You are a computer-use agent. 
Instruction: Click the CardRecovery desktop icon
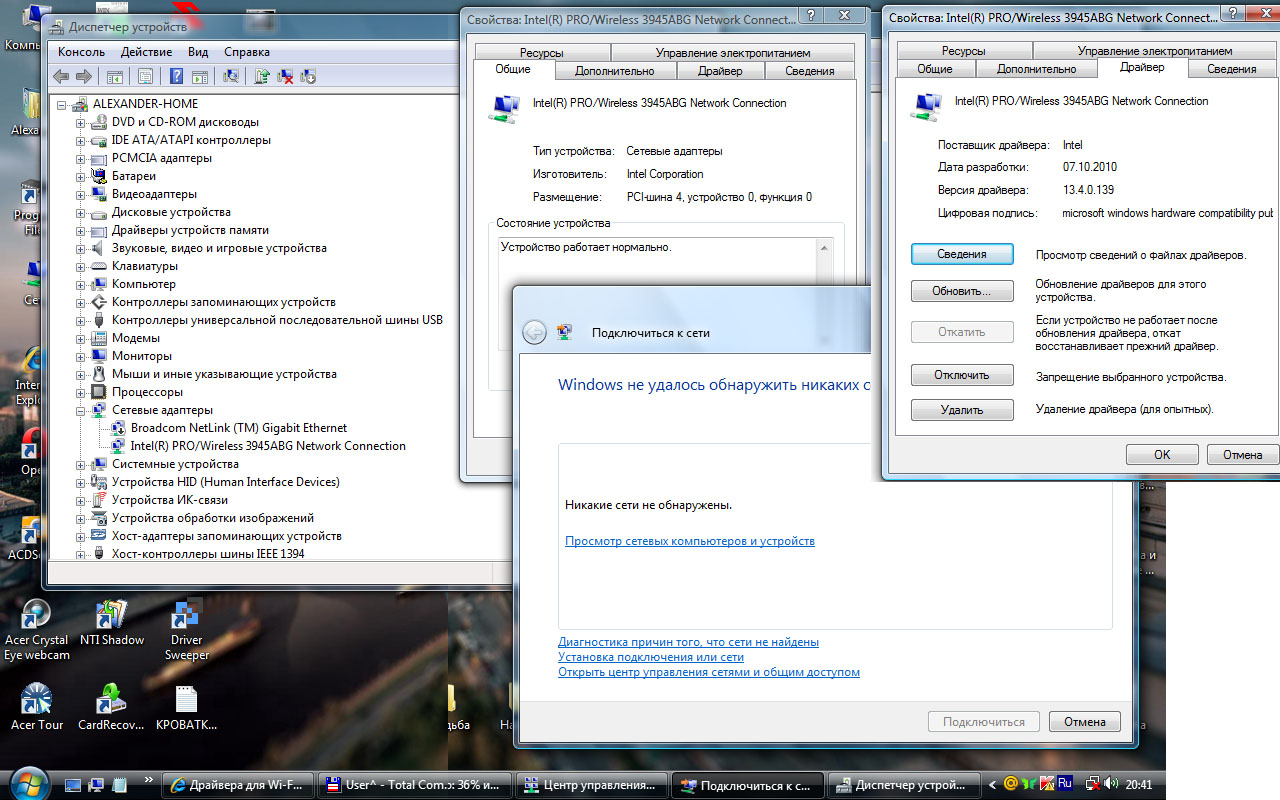tap(112, 707)
